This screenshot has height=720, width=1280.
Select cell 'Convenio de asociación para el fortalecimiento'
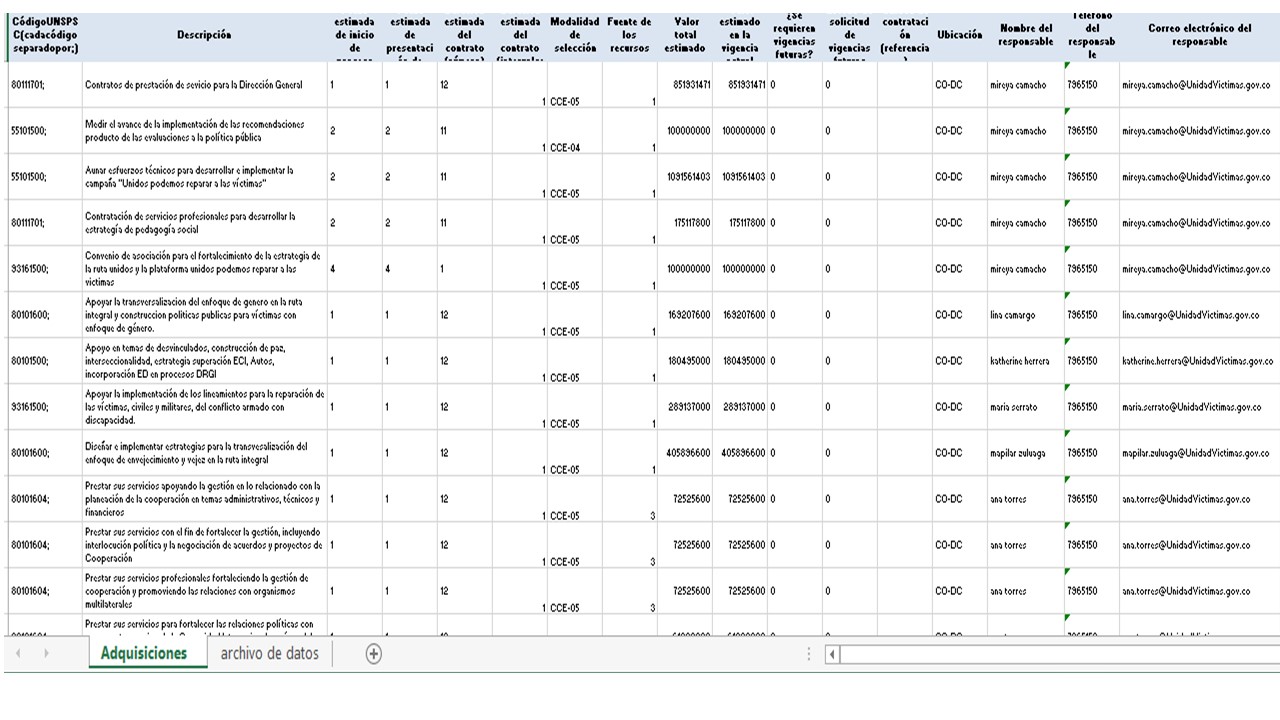click(204, 269)
